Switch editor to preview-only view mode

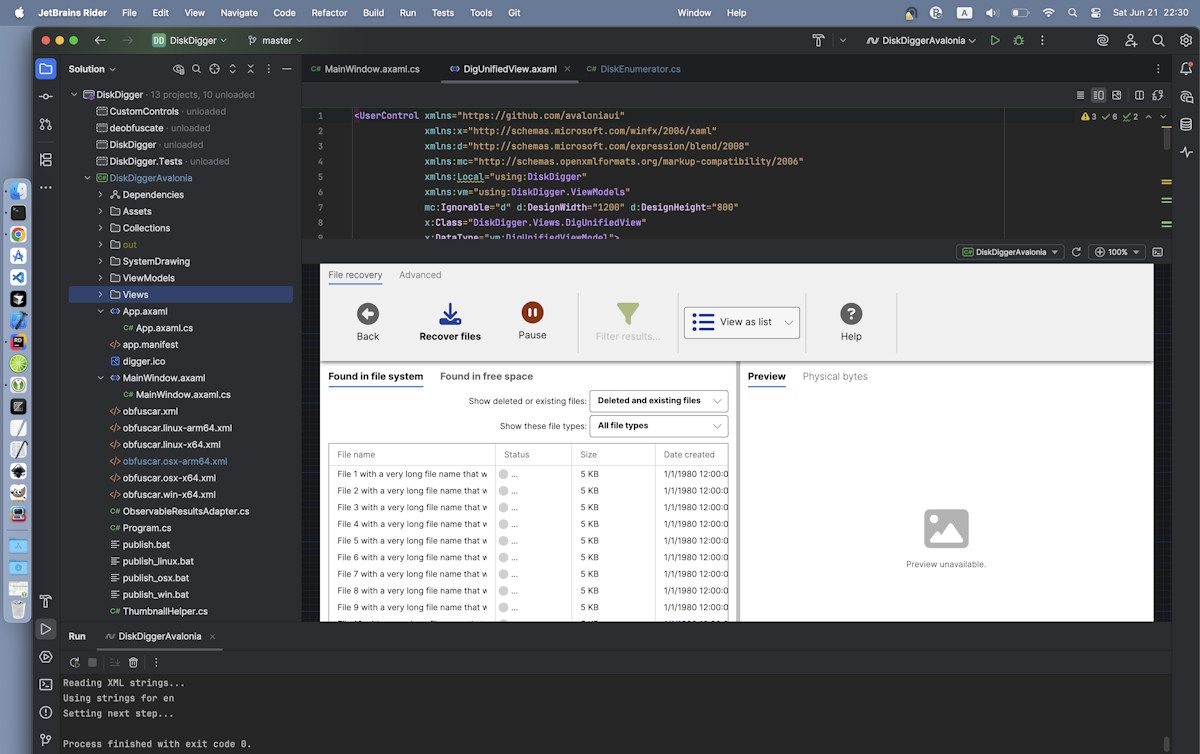point(1117,95)
